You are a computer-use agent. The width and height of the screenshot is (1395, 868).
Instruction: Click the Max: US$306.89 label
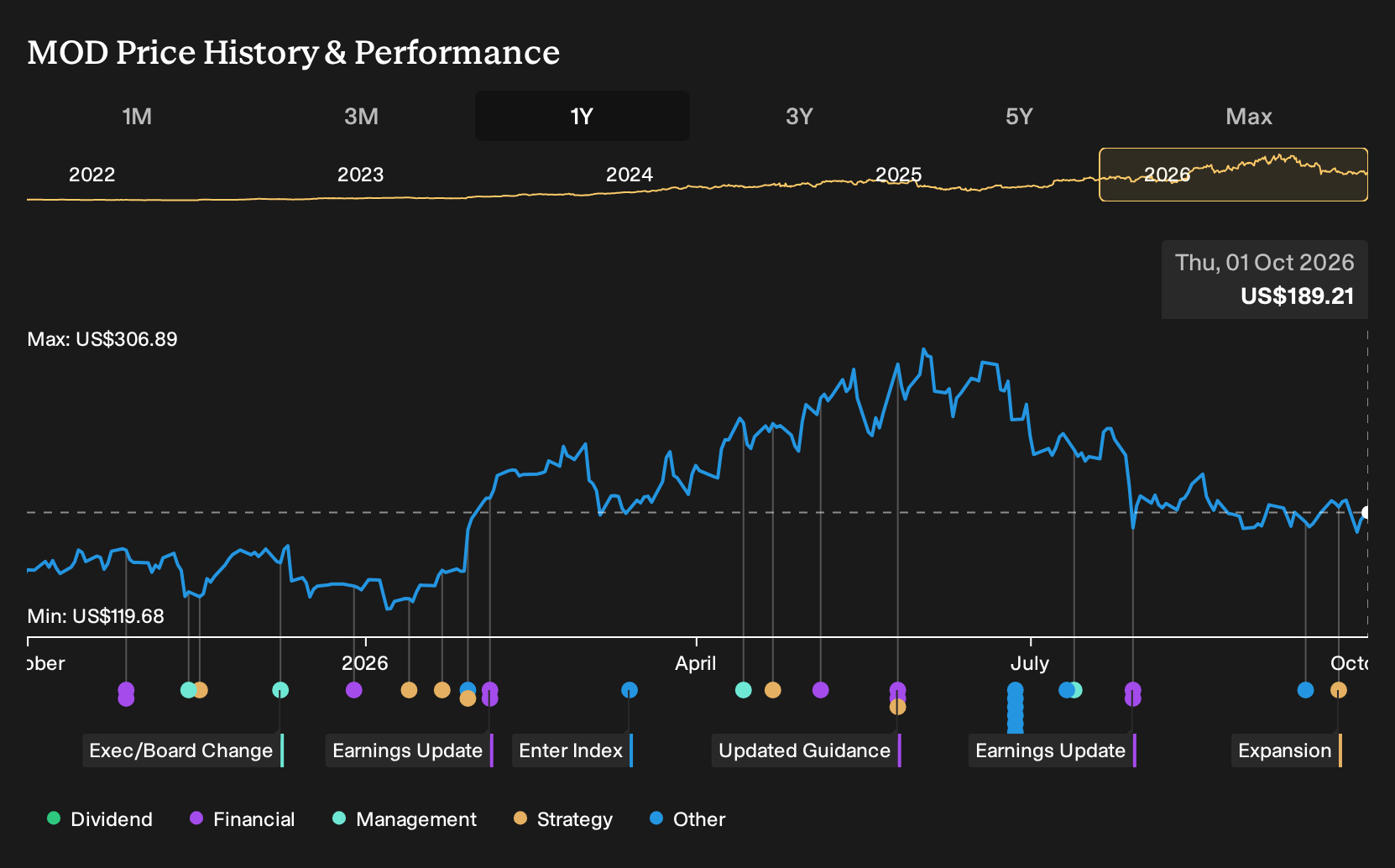click(x=102, y=339)
